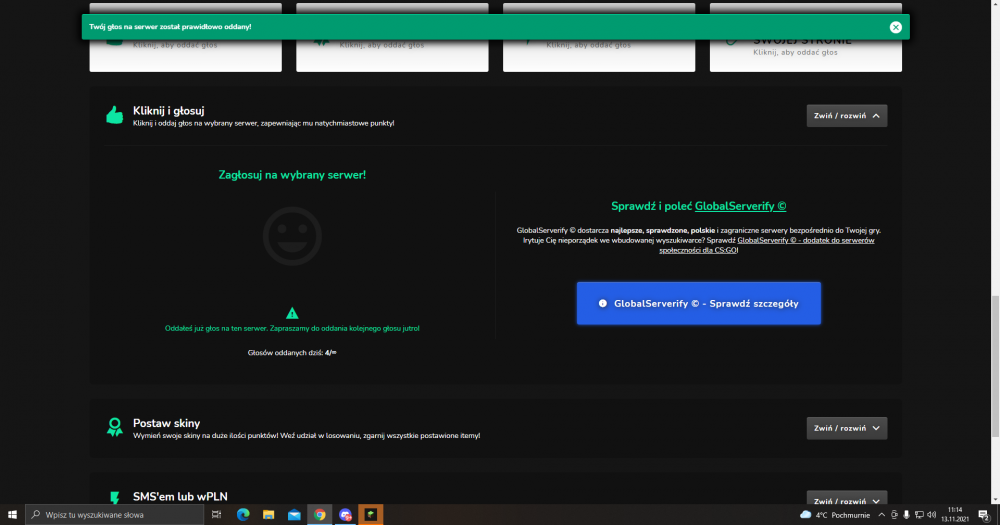Screen dimensions: 1000x525
Task: Collapse the Kliknij i głosuj section
Action: click(846, 115)
